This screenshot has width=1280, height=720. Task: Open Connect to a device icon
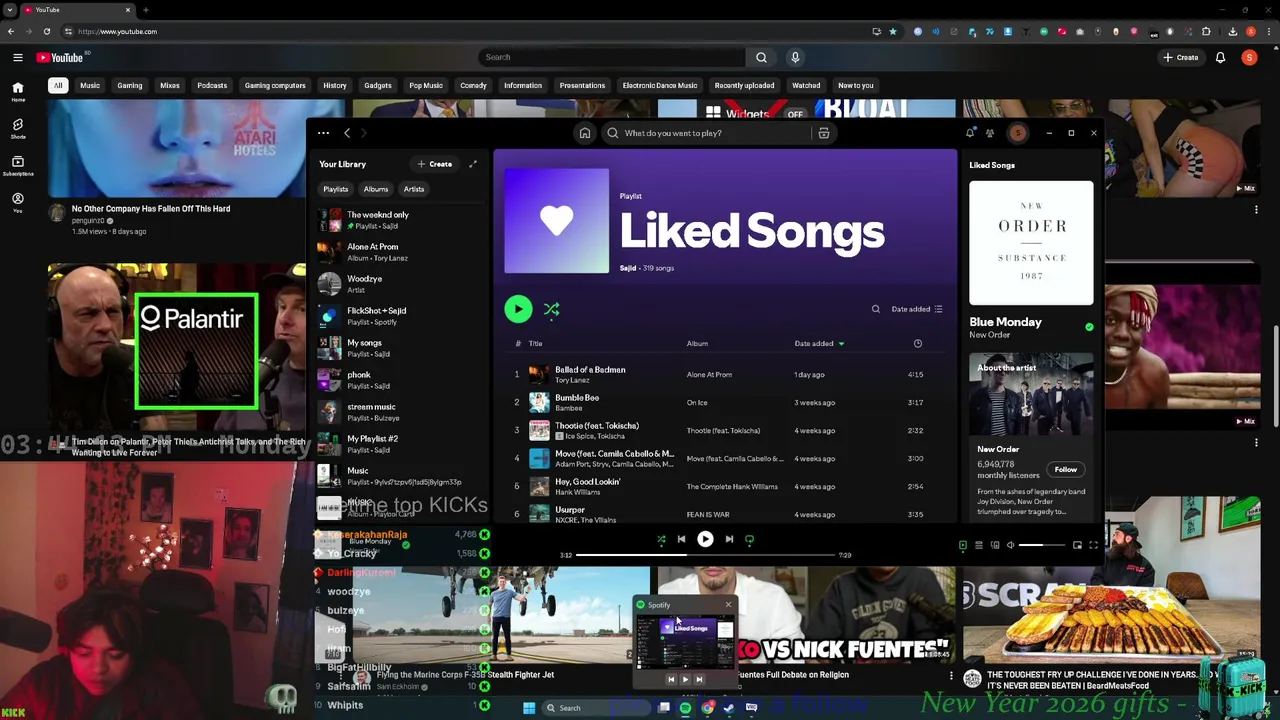click(995, 545)
